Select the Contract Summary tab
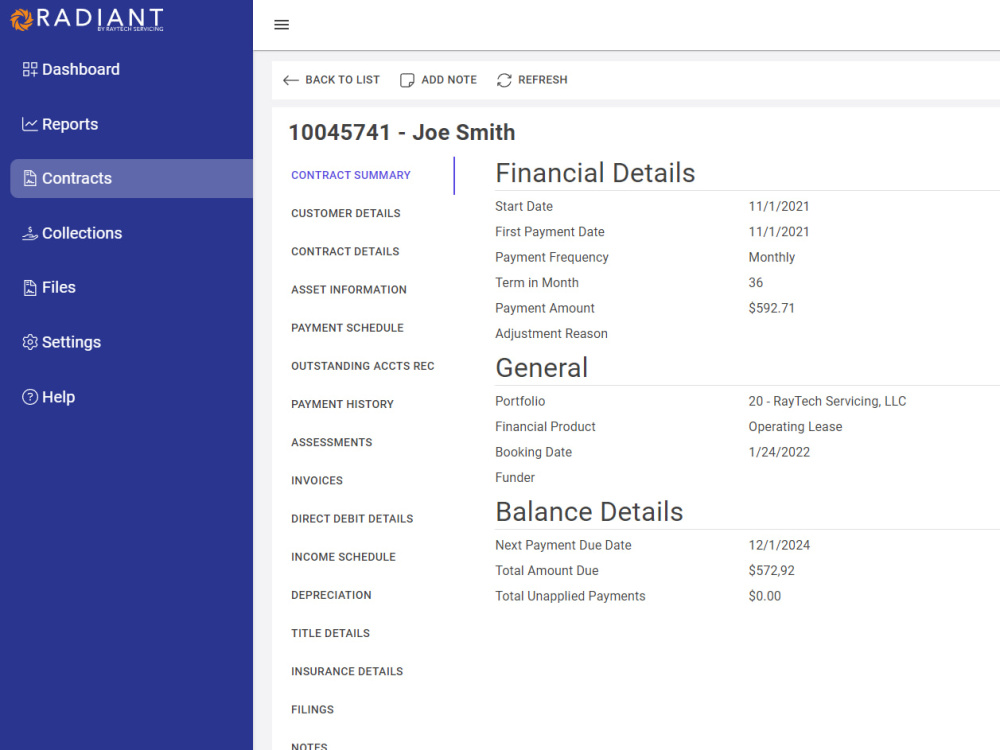Screen dimensions: 1000x750 [351, 175]
